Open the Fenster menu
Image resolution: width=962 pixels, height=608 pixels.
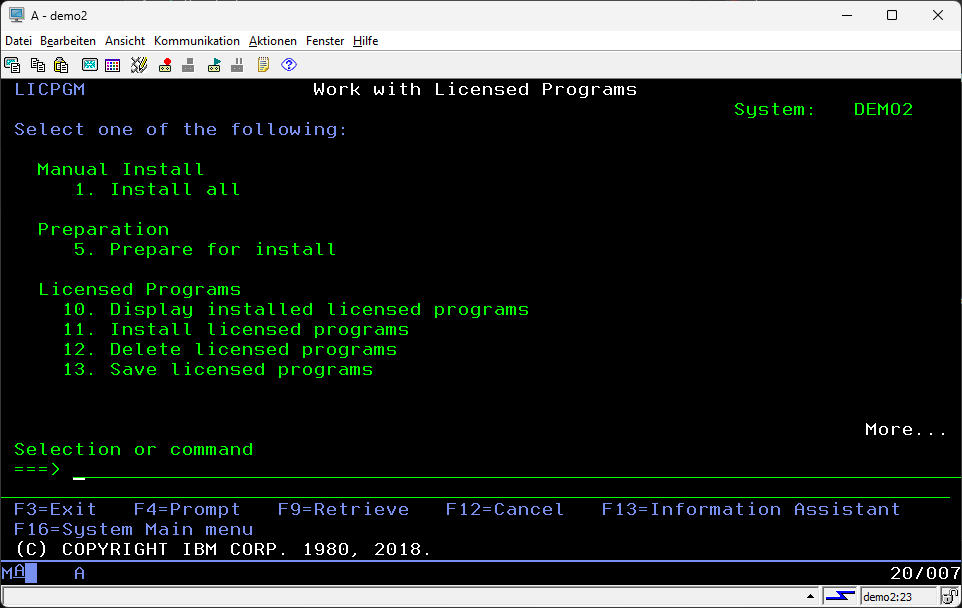pos(325,41)
